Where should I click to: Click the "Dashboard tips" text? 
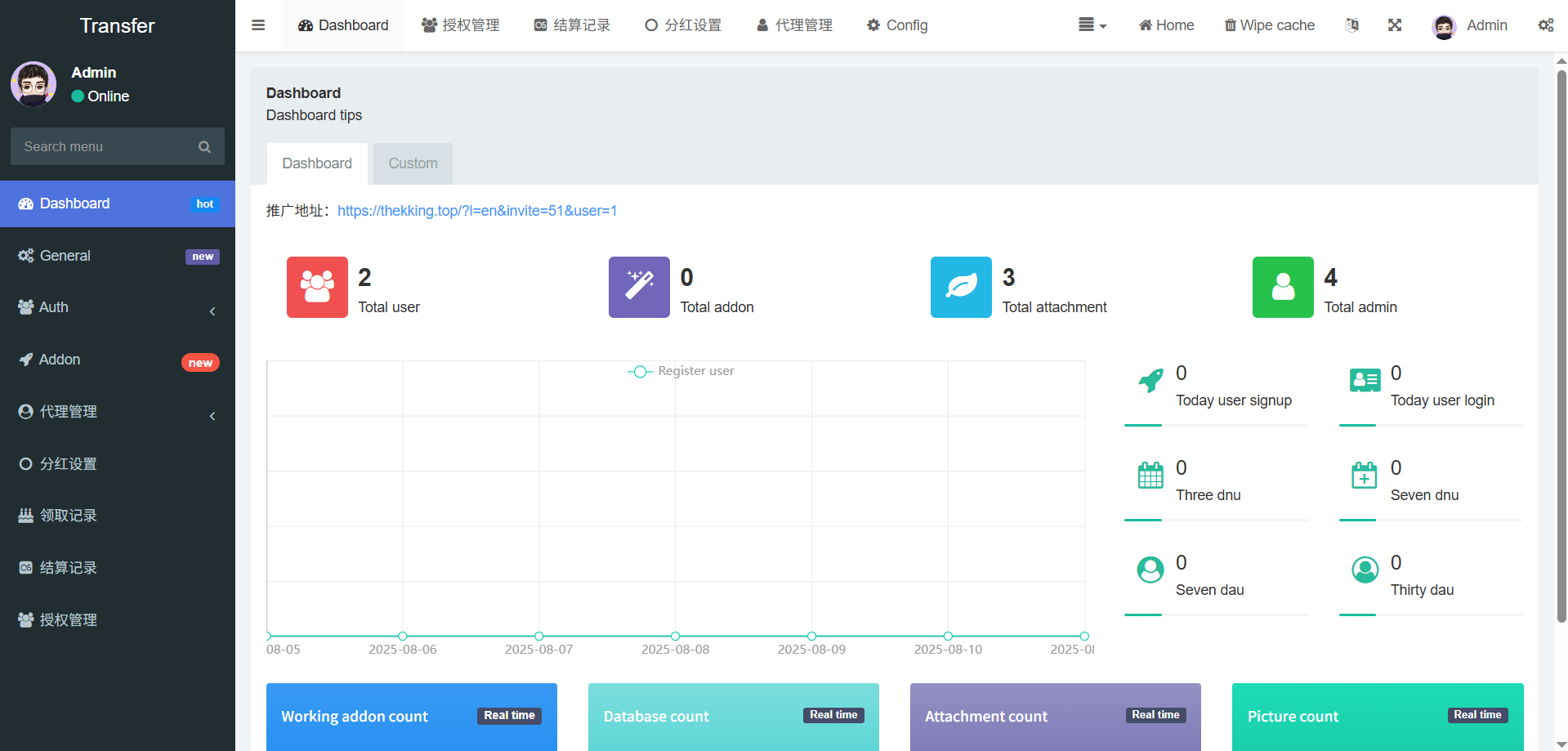[x=314, y=115]
